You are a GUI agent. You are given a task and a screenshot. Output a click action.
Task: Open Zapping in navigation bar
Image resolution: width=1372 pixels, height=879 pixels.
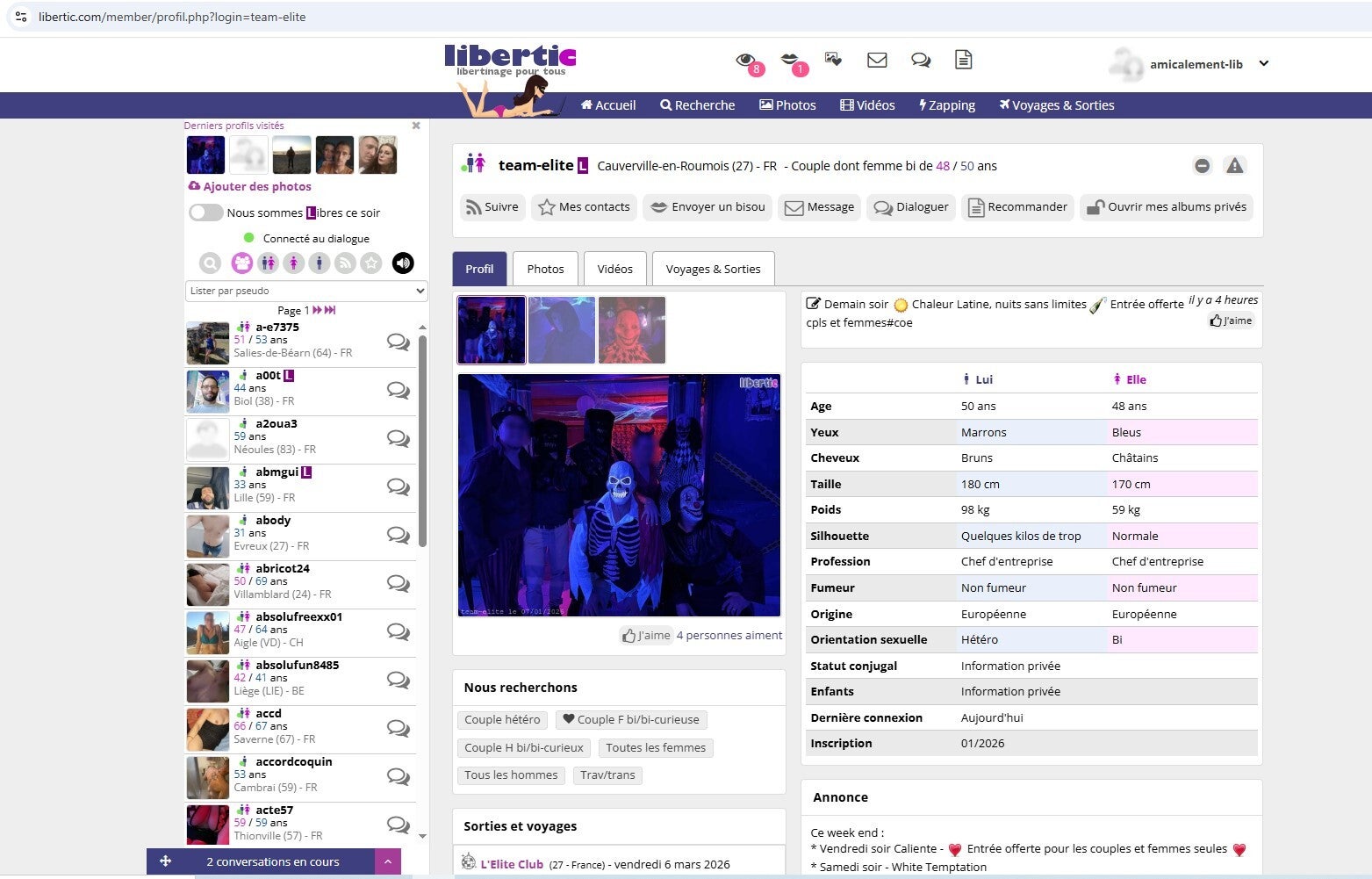[x=947, y=105]
